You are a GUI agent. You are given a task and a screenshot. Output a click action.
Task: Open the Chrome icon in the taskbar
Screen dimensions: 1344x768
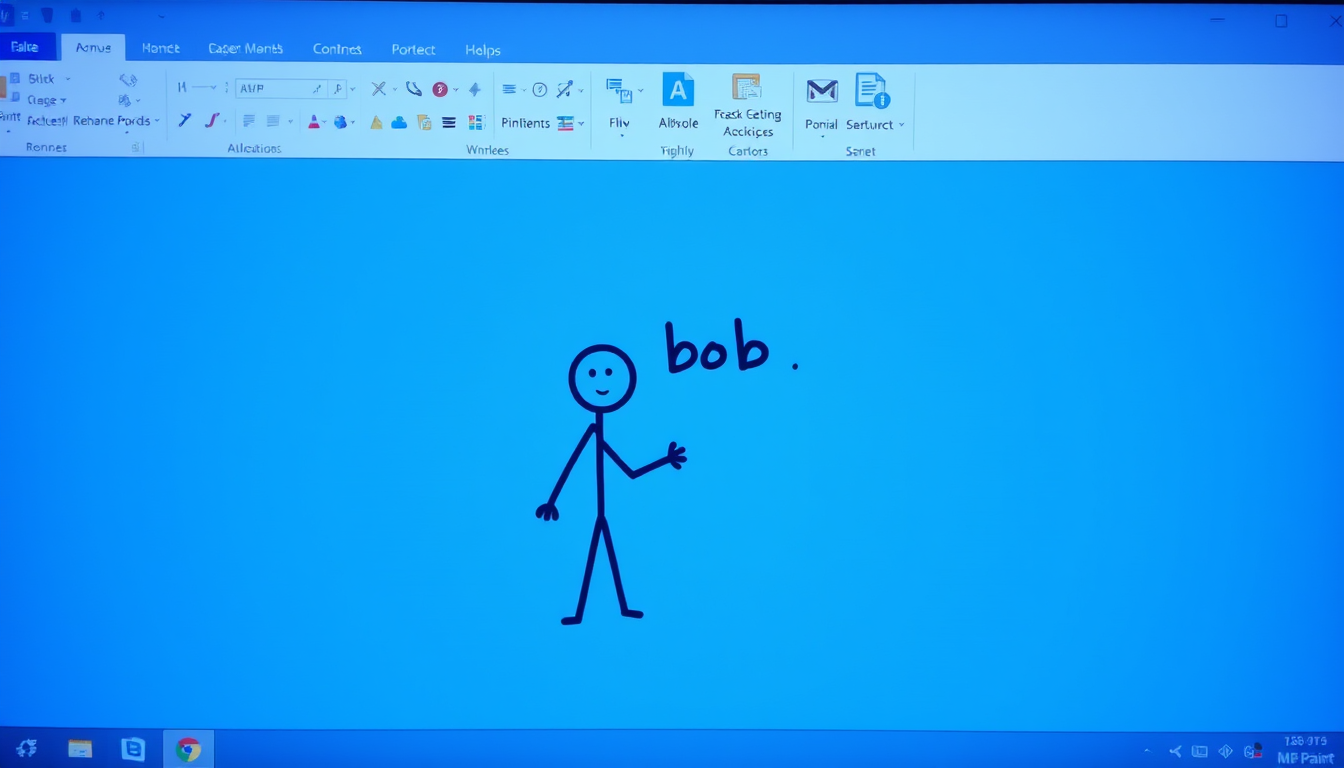pyautogui.click(x=188, y=749)
